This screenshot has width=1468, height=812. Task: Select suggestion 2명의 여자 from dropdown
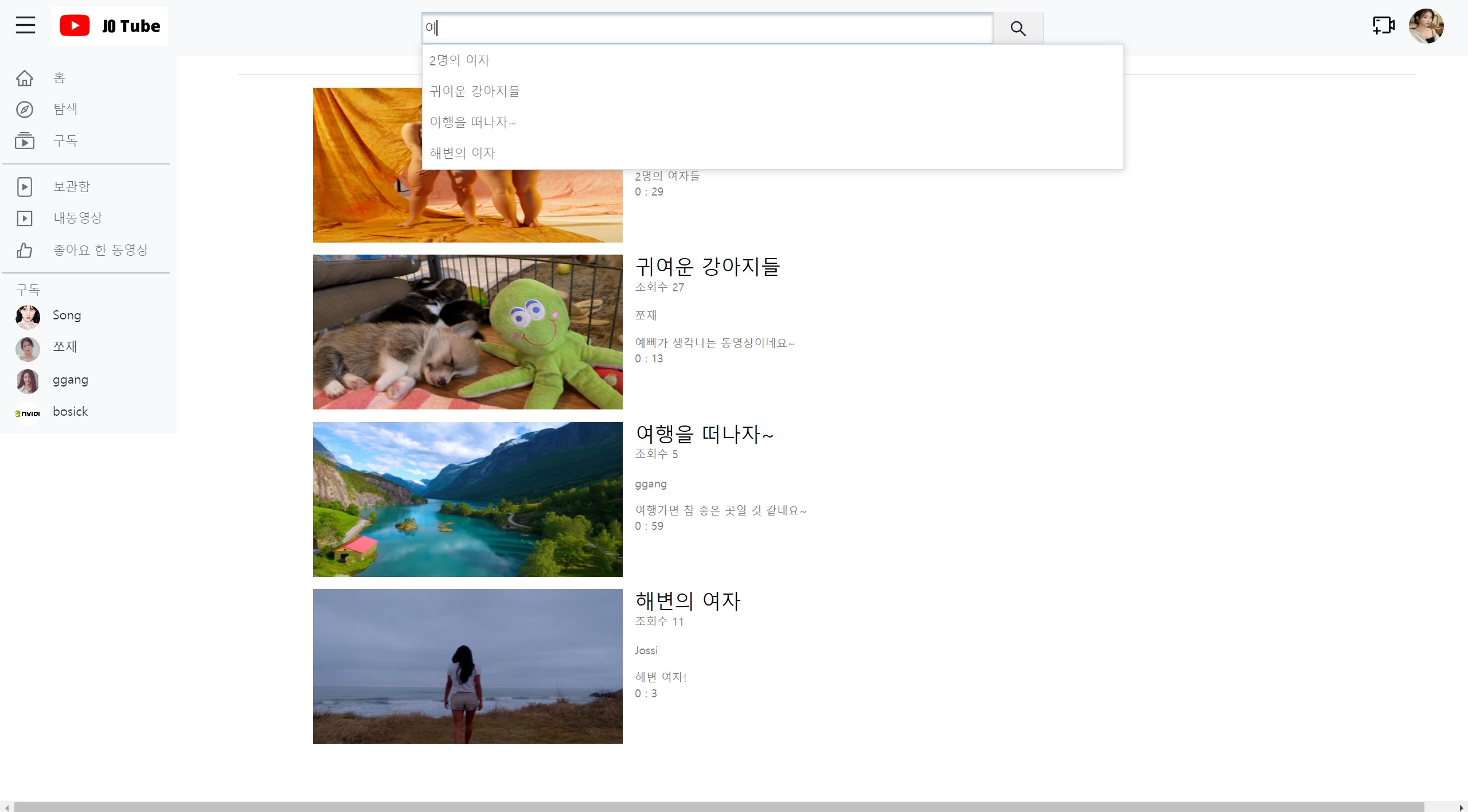pos(459,60)
